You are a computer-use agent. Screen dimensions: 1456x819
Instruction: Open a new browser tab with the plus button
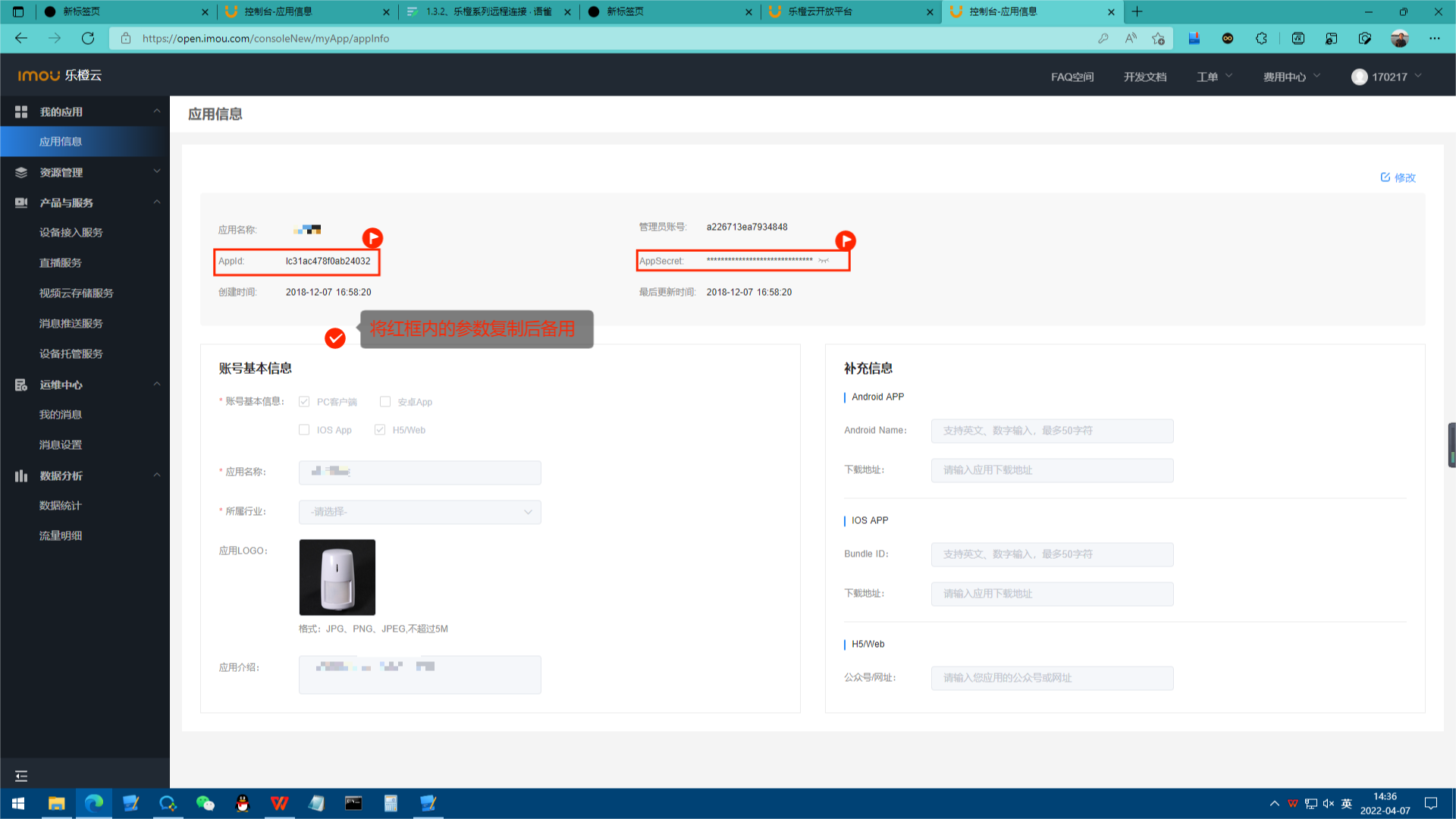coord(1137,11)
